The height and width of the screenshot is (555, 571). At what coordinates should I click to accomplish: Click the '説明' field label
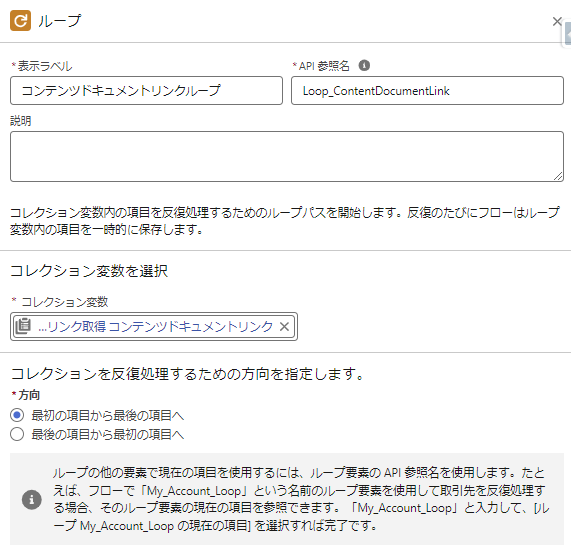pyautogui.click(x=21, y=121)
